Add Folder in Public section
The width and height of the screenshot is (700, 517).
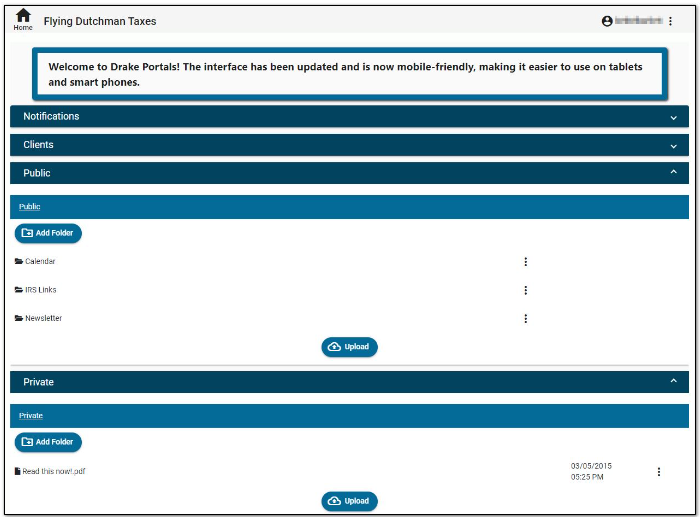pyautogui.click(x=48, y=233)
